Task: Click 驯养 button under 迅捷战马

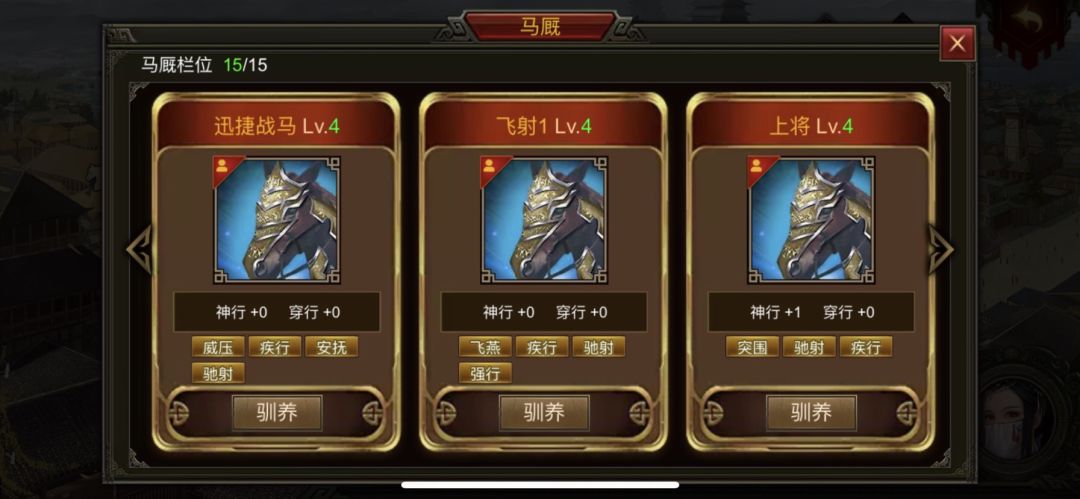Action: [x=276, y=413]
